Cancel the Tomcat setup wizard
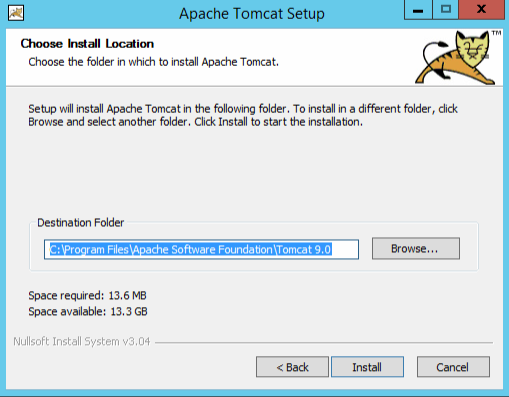 [453, 367]
